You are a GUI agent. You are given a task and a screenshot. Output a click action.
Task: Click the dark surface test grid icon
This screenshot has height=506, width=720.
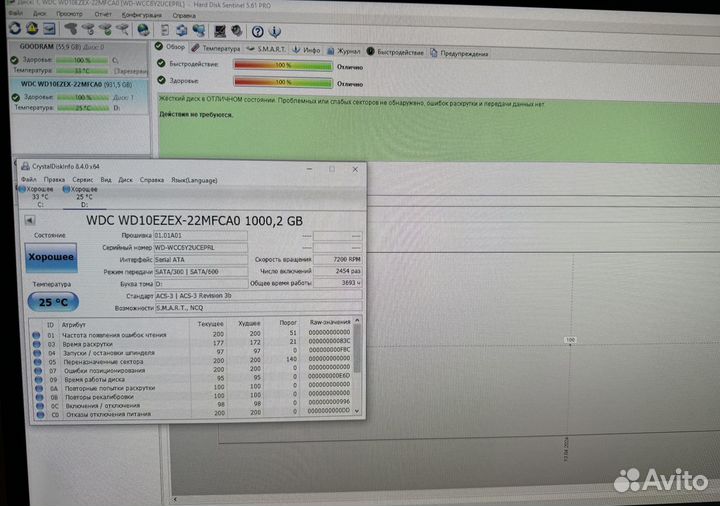220,31
